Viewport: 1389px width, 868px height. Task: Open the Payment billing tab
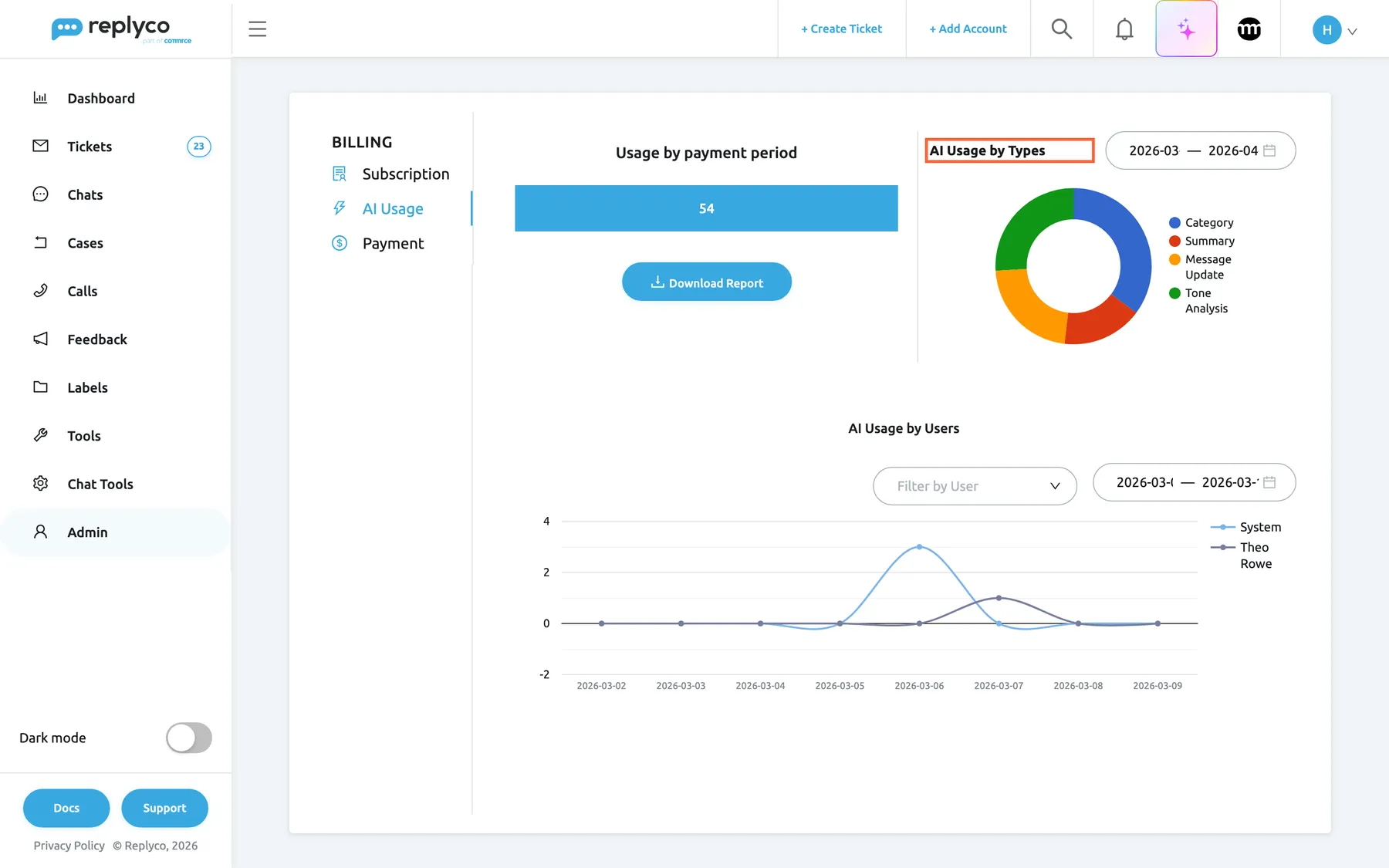click(x=378, y=243)
